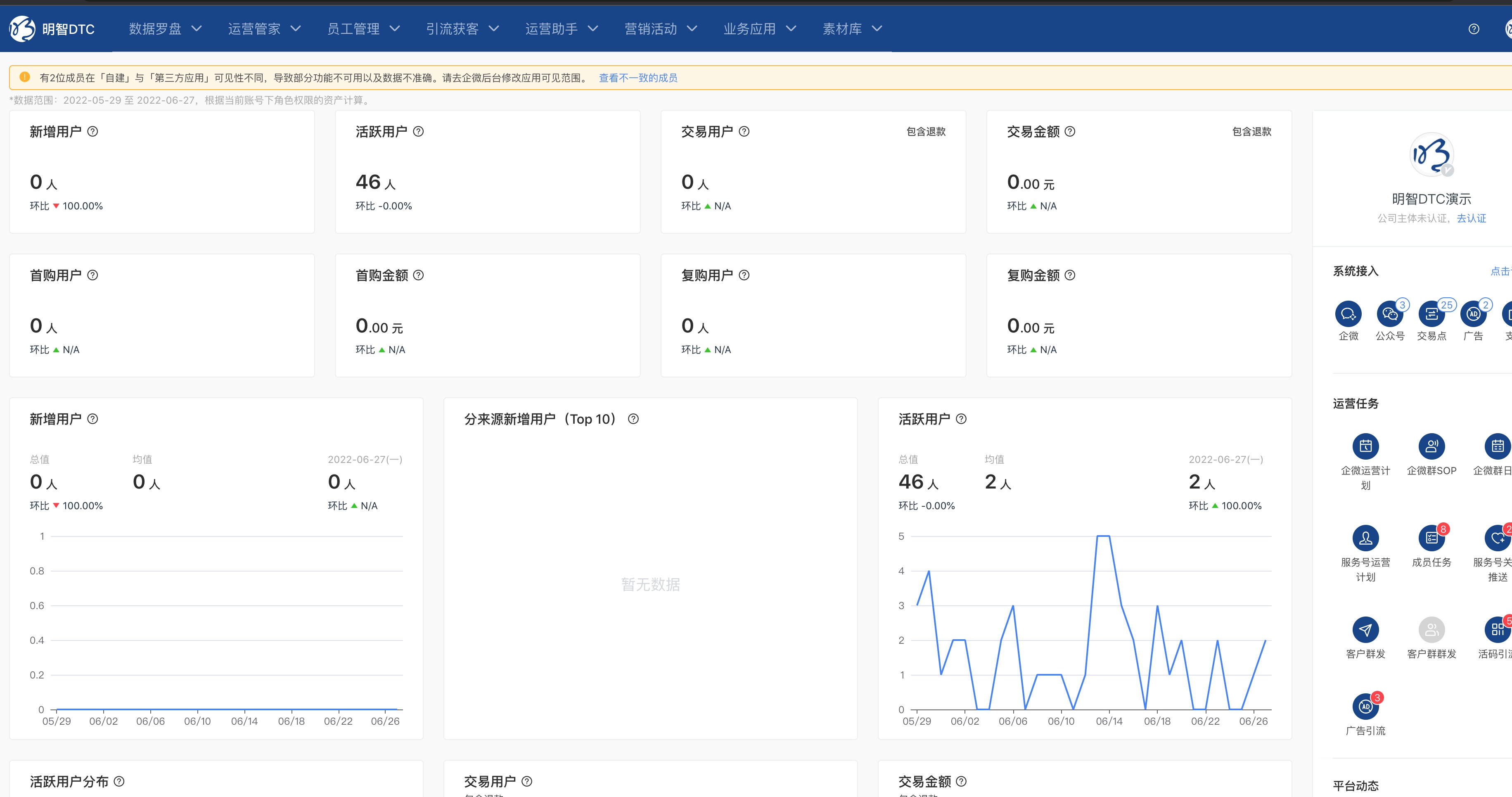Click help icon next to 复购金额
This screenshot has height=797, width=1512.
click(x=1070, y=275)
